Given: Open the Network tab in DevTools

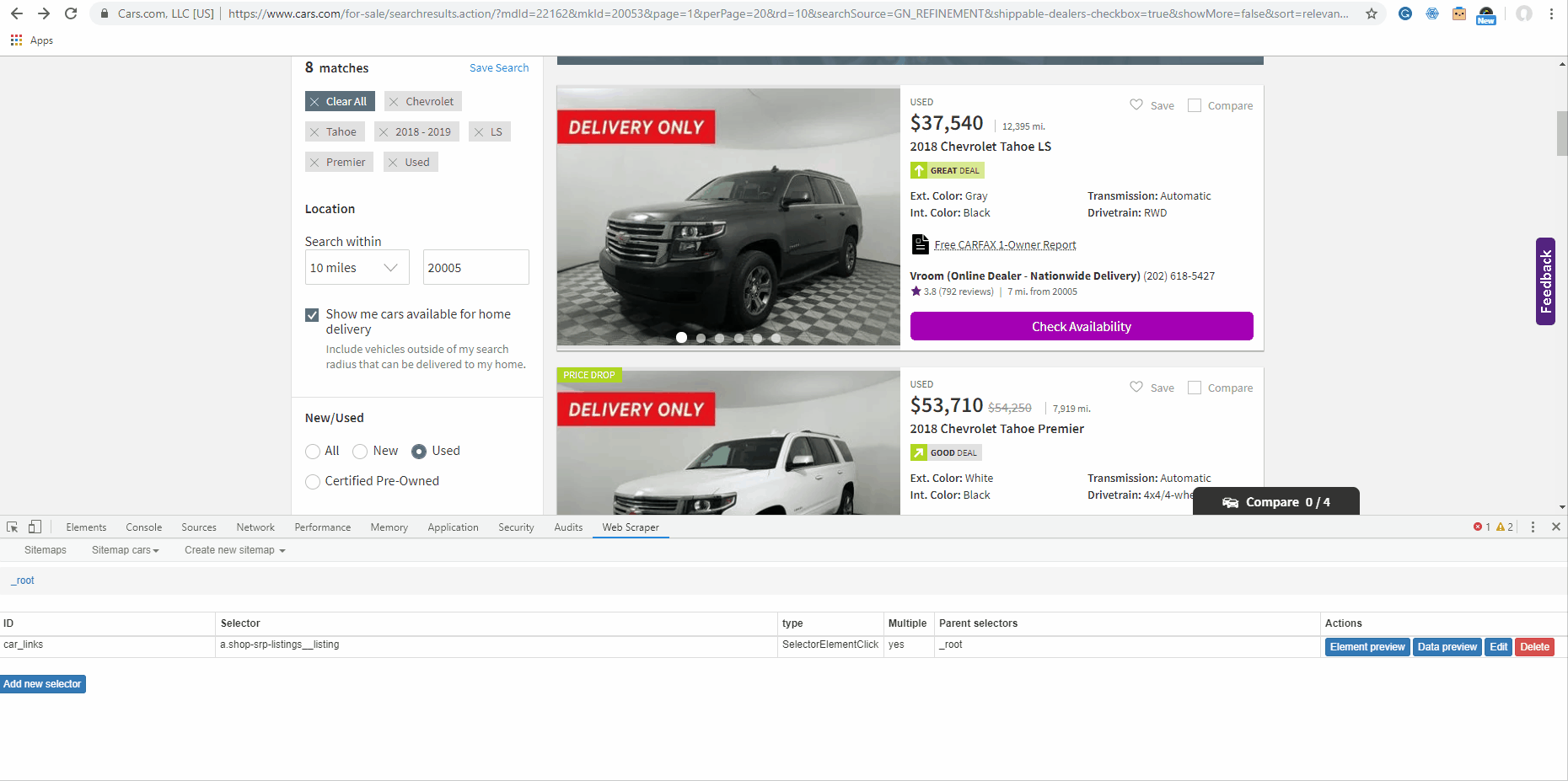Looking at the screenshot, I should click(255, 527).
